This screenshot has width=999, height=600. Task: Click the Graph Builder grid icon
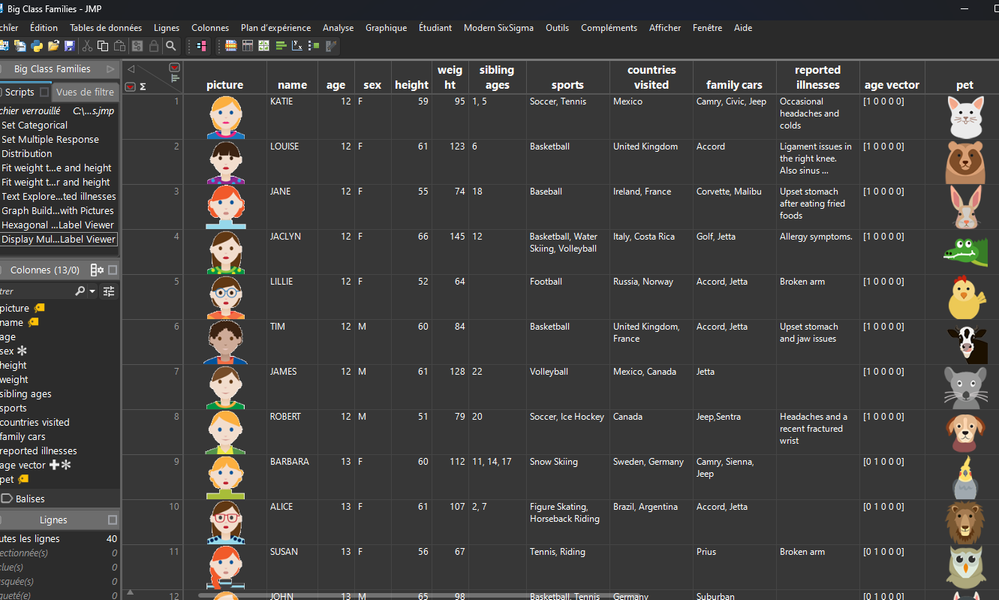(264, 46)
